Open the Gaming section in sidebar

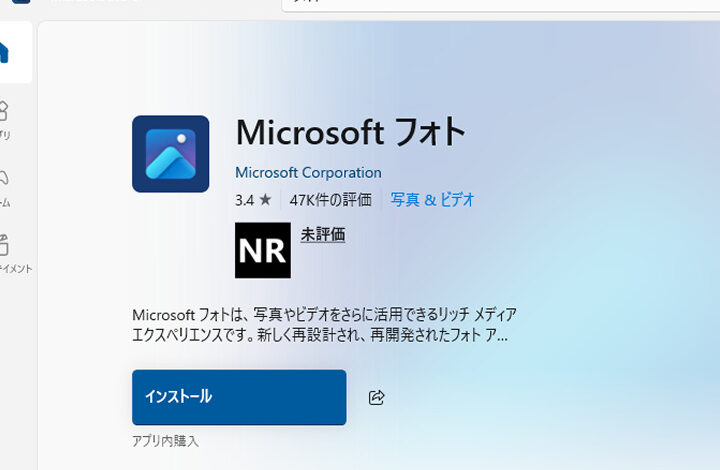pyautogui.click(x=4, y=187)
